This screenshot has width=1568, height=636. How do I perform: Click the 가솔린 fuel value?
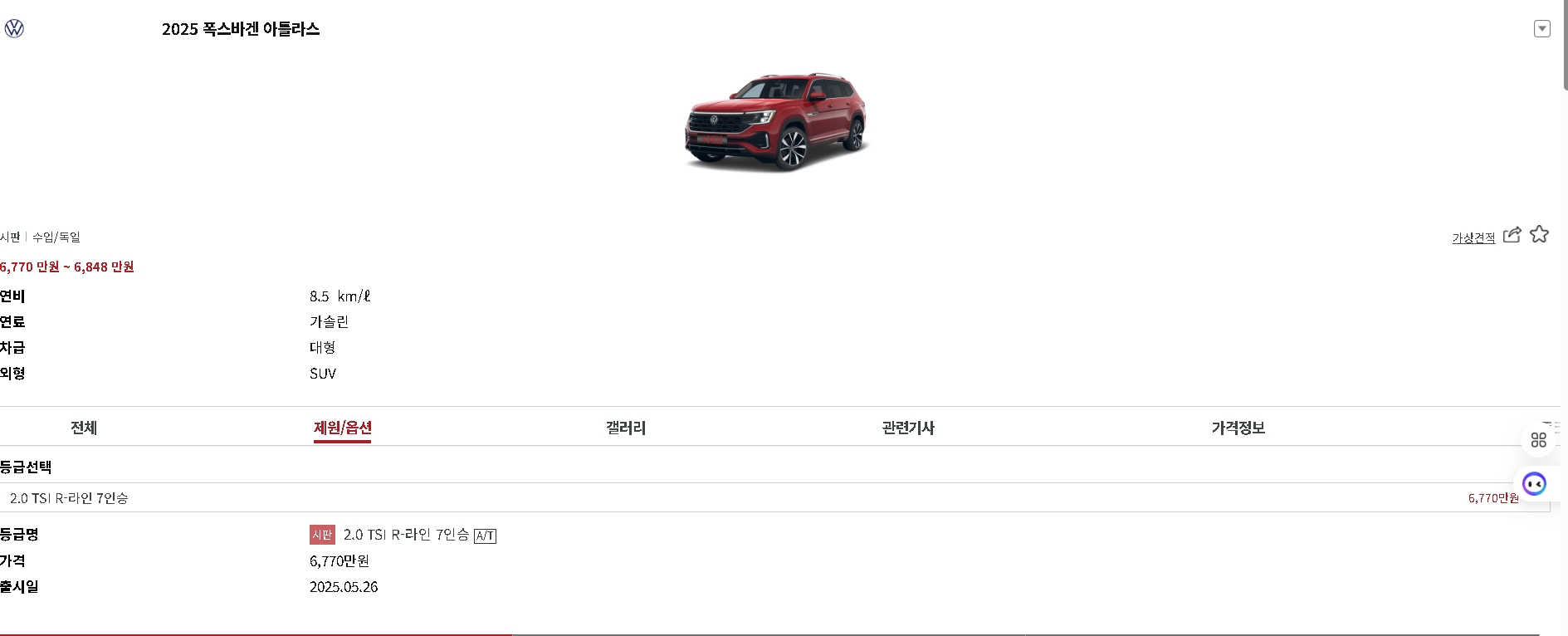[329, 321]
